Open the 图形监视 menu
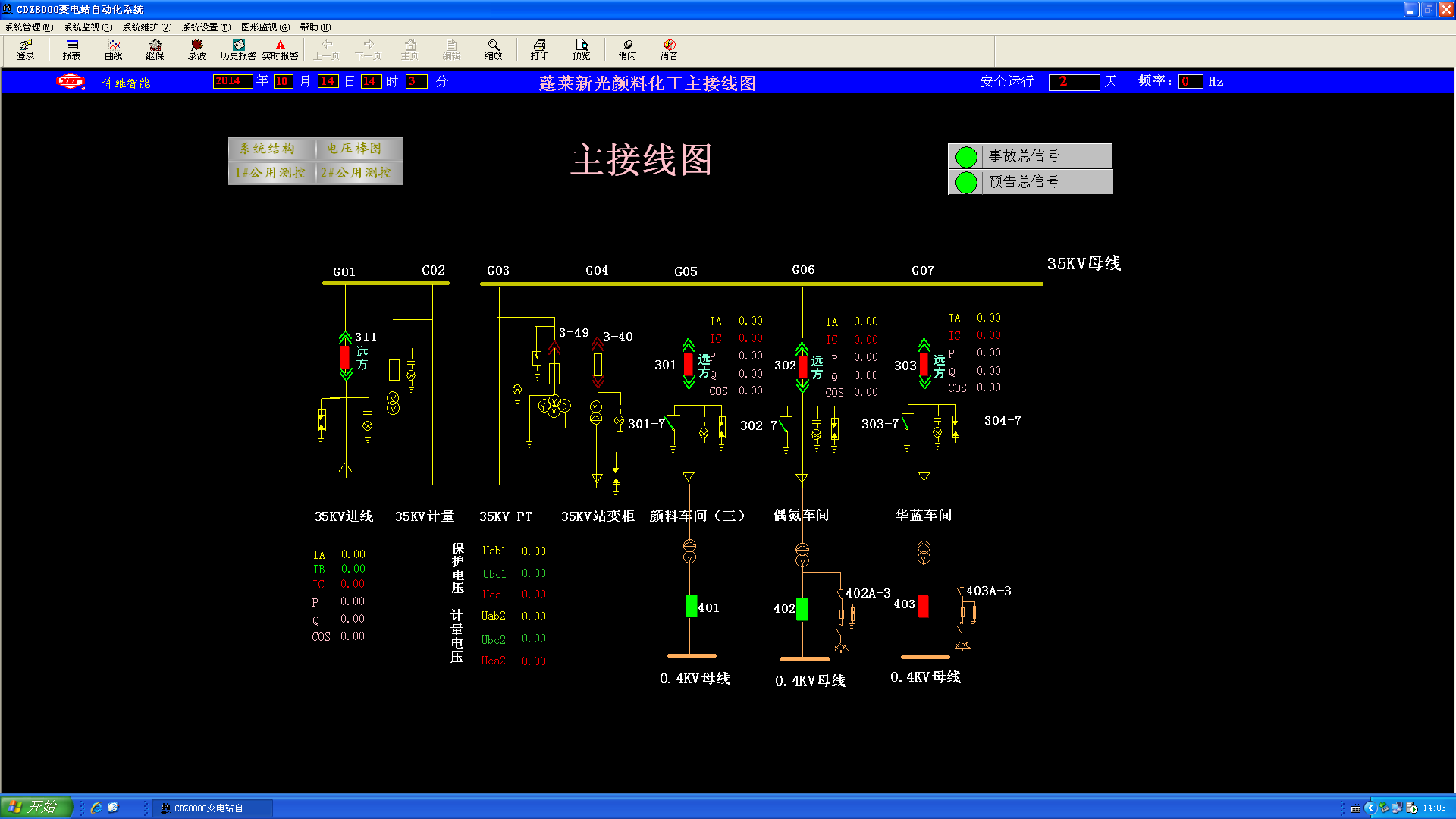The height and width of the screenshot is (819, 1456). point(265,27)
